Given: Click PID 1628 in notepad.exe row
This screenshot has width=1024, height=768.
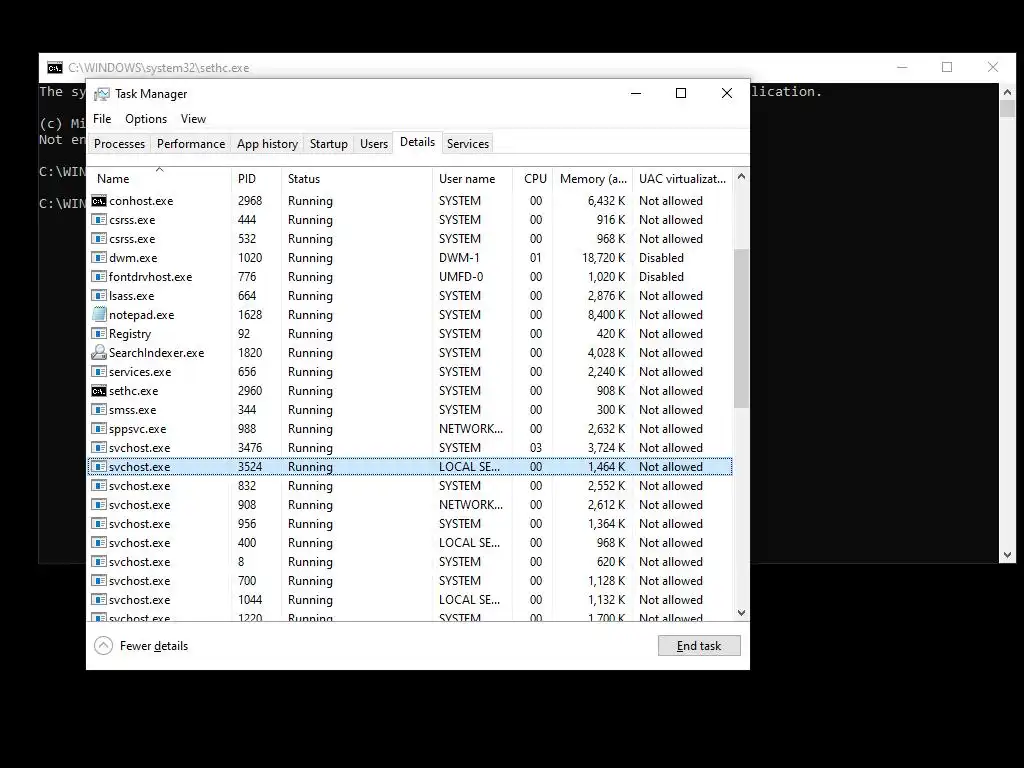Looking at the screenshot, I should pyautogui.click(x=250, y=315).
